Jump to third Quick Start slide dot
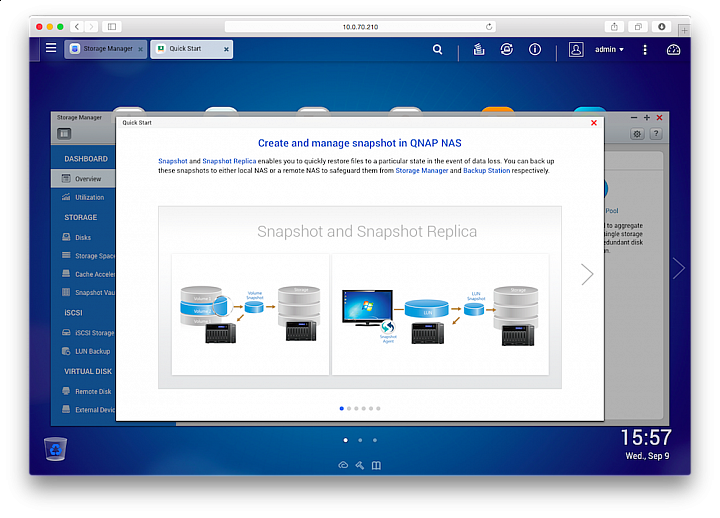This screenshot has height=518, width=720. coord(356,408)
